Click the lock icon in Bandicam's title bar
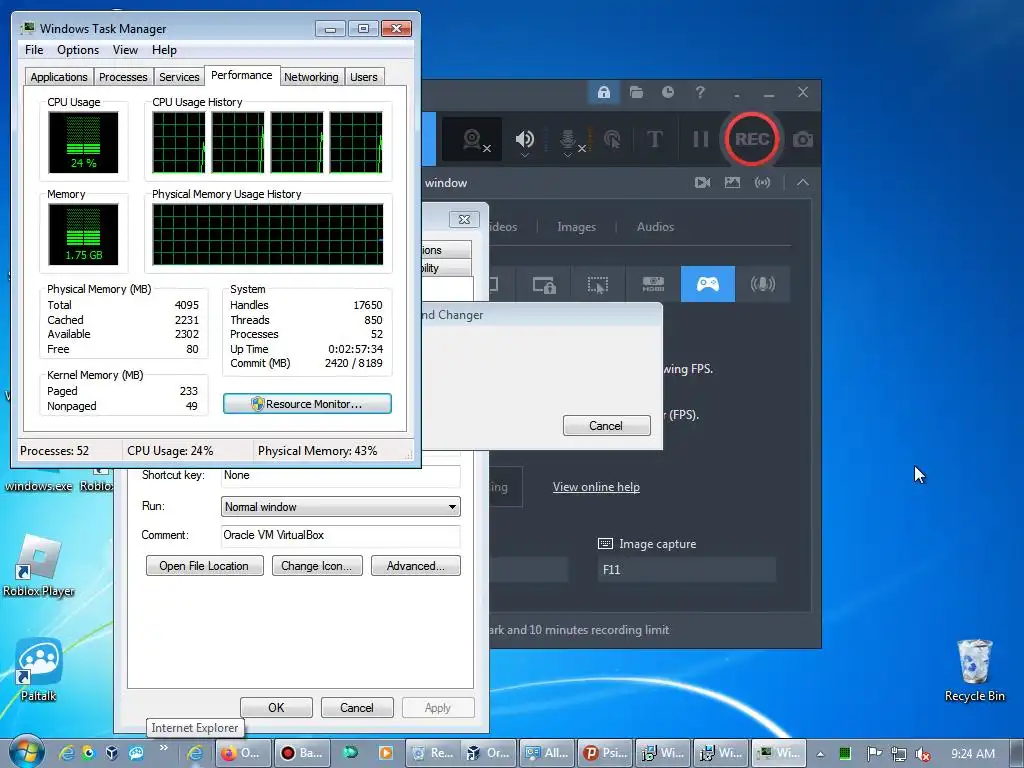 click(603, 92)
